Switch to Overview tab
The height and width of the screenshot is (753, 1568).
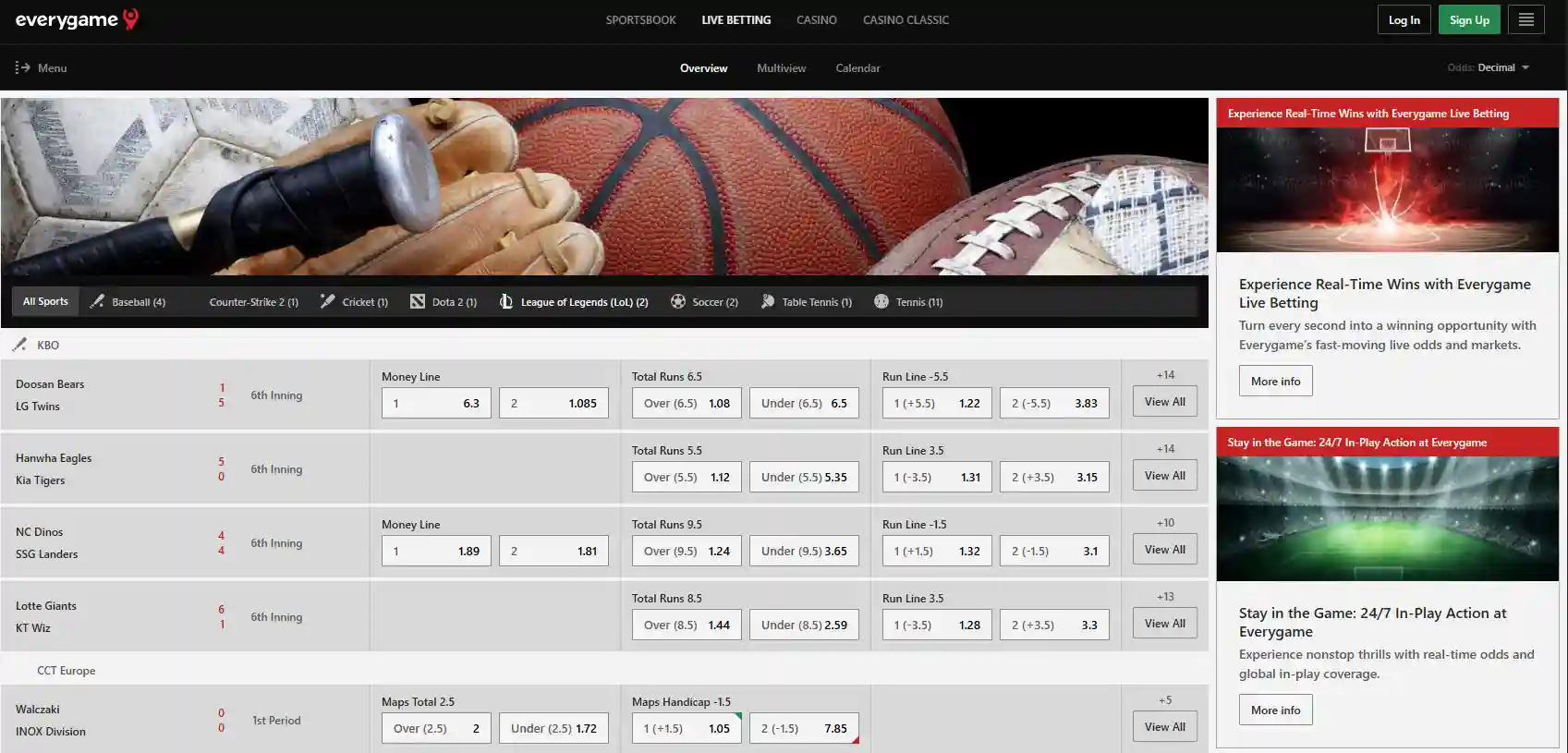pos(704,68)
